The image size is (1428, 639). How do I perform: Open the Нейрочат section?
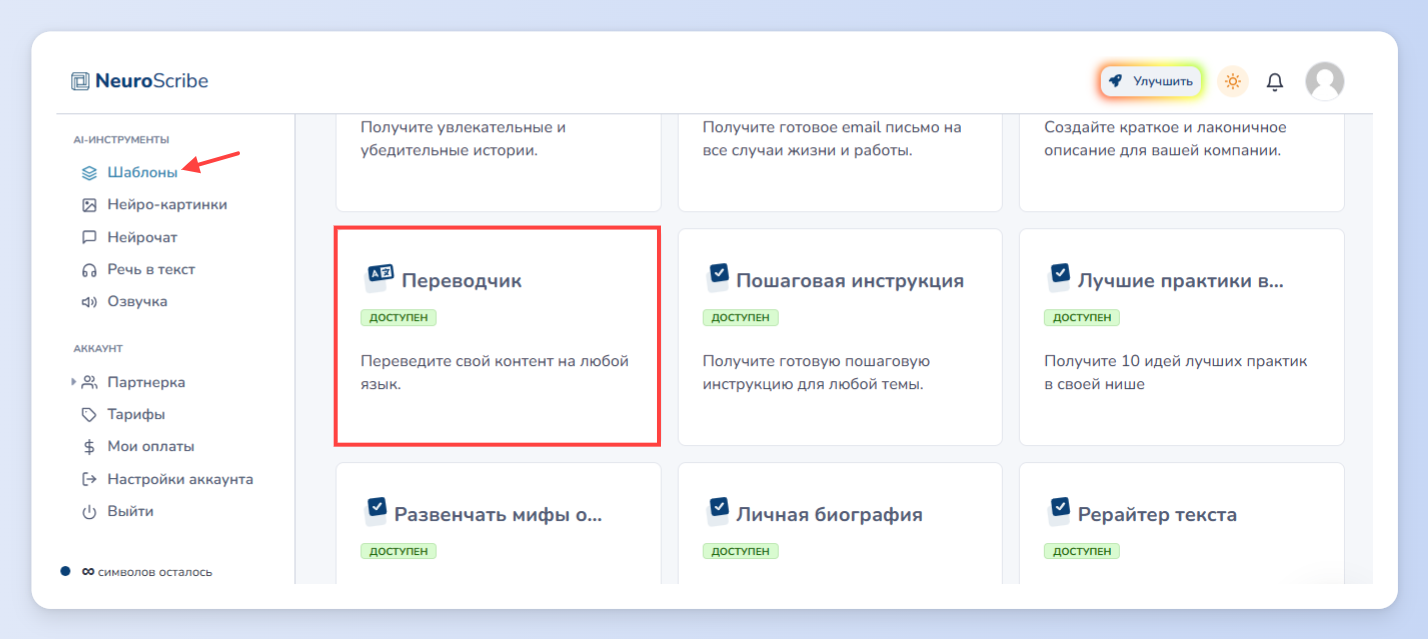click(142, 237)
